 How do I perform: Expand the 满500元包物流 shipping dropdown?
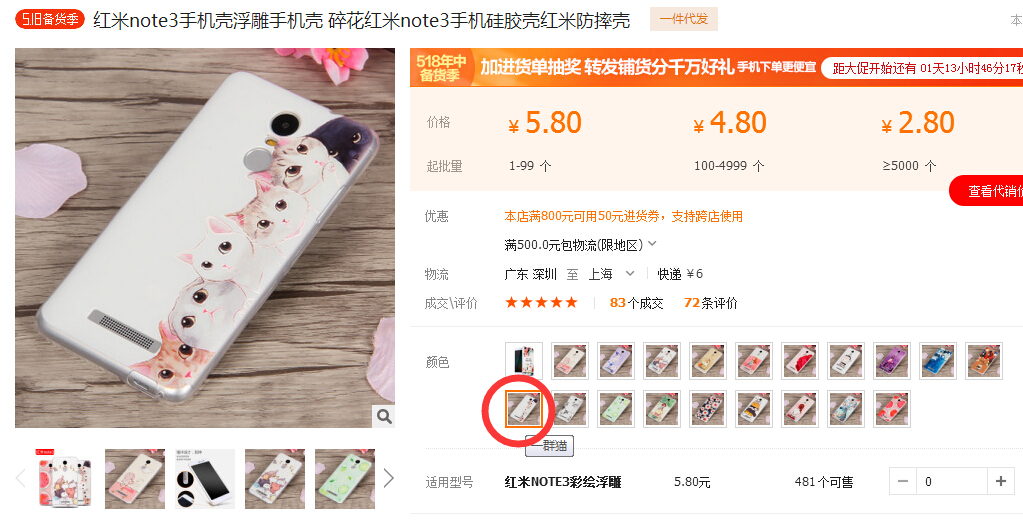coord(580,245)
